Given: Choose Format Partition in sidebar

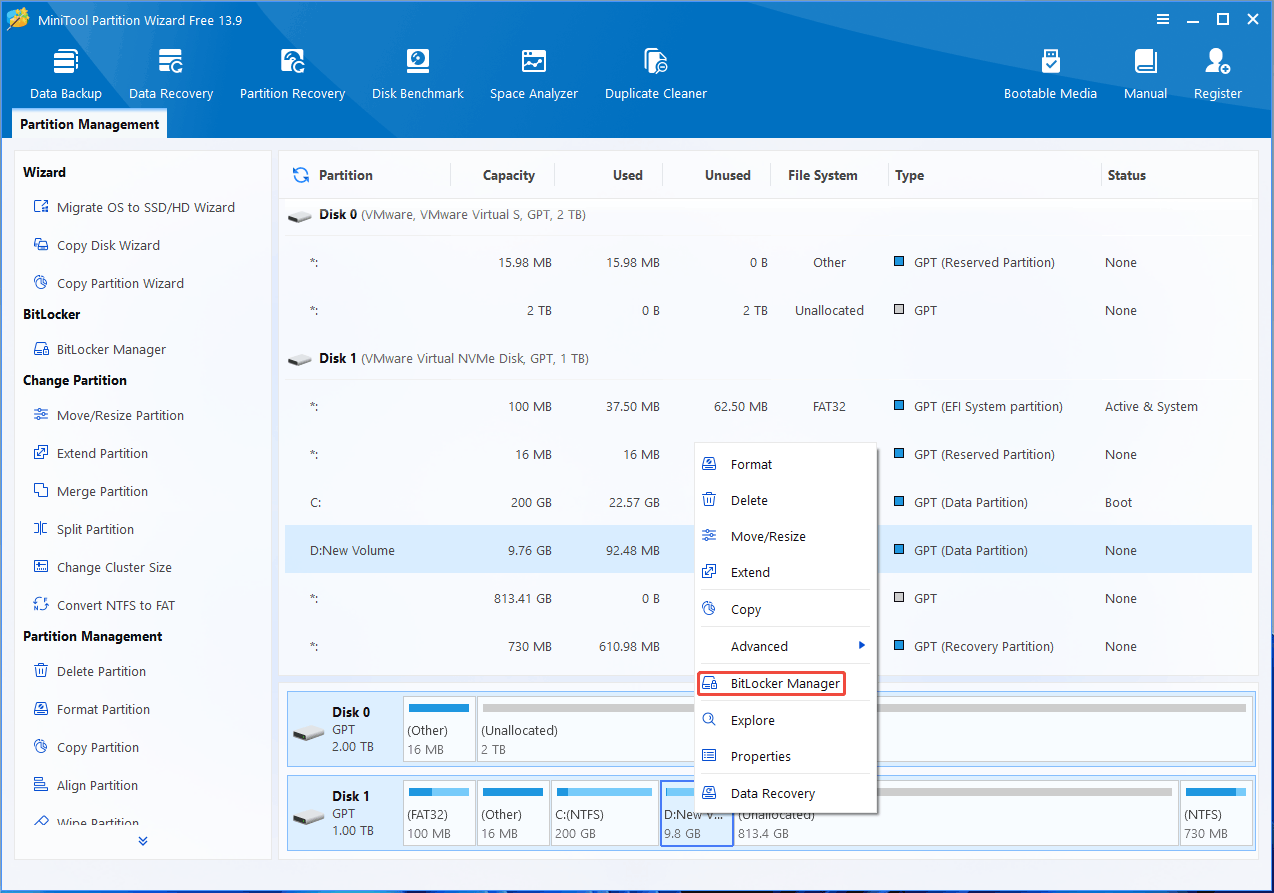Looking at the screenshot, I should click(91, 709).
